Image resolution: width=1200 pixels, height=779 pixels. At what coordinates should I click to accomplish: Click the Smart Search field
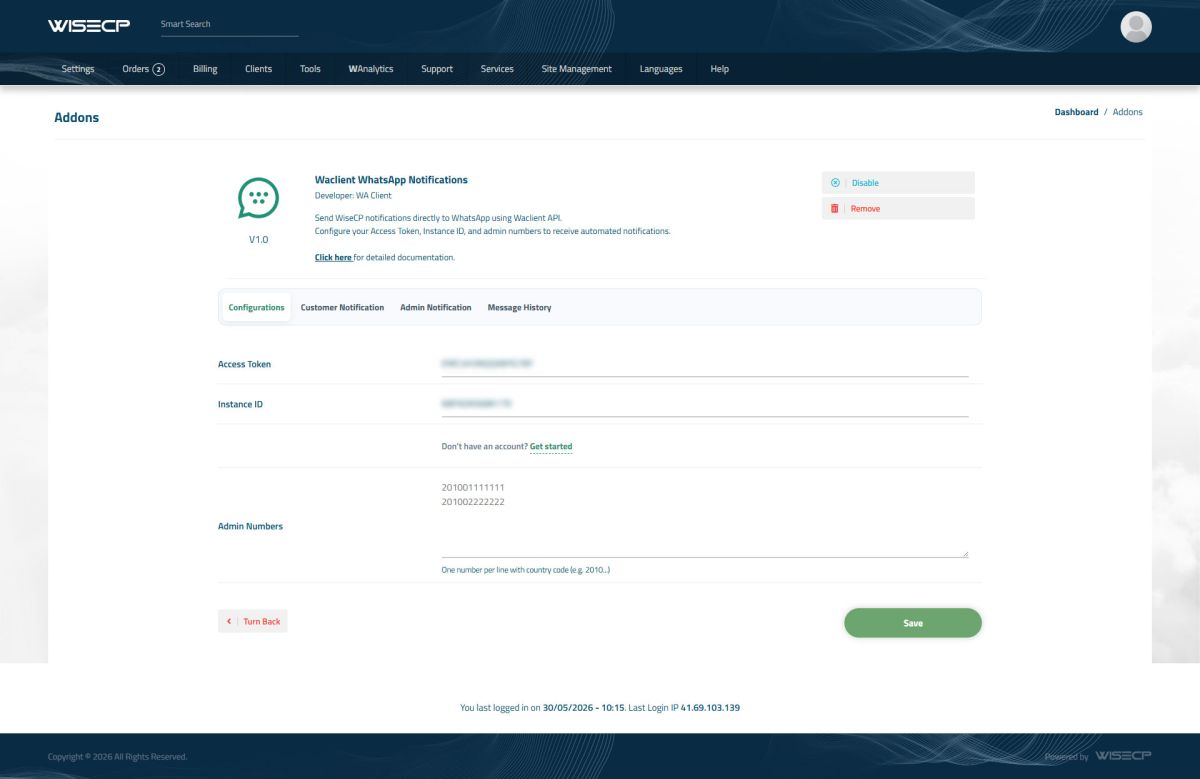229,24
